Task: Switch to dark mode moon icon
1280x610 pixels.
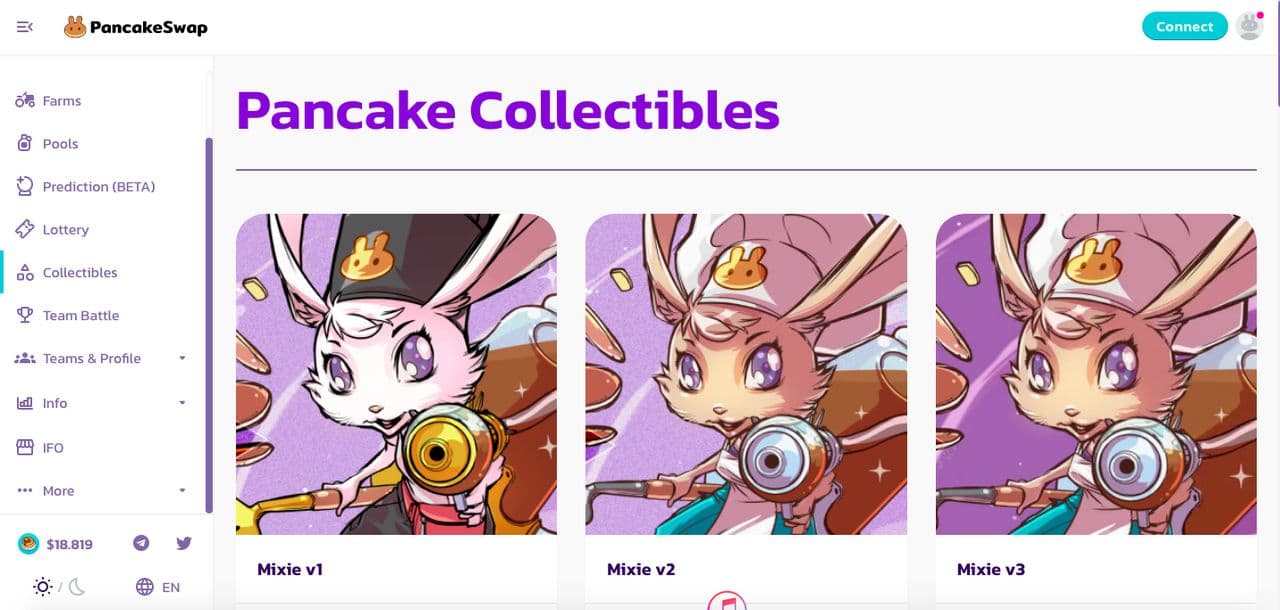Action: pyautogui.click(x=77, y=587)
